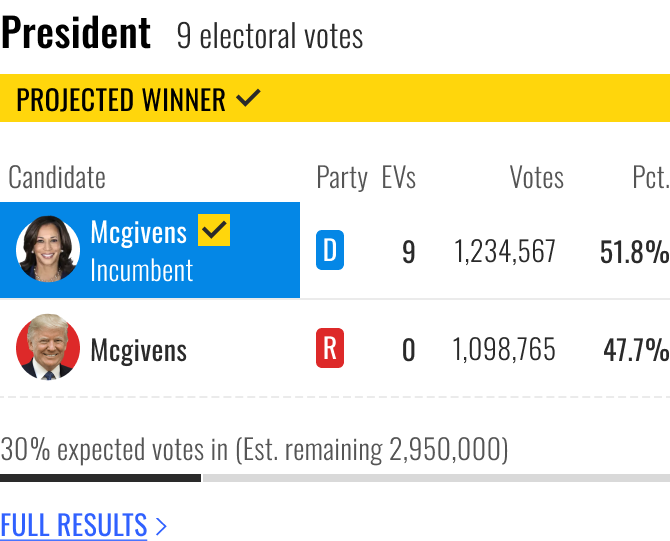Viewport: 670px width, 541px height.
Task: Click the Democratic candidate's portrait photo
Action: 48,249
